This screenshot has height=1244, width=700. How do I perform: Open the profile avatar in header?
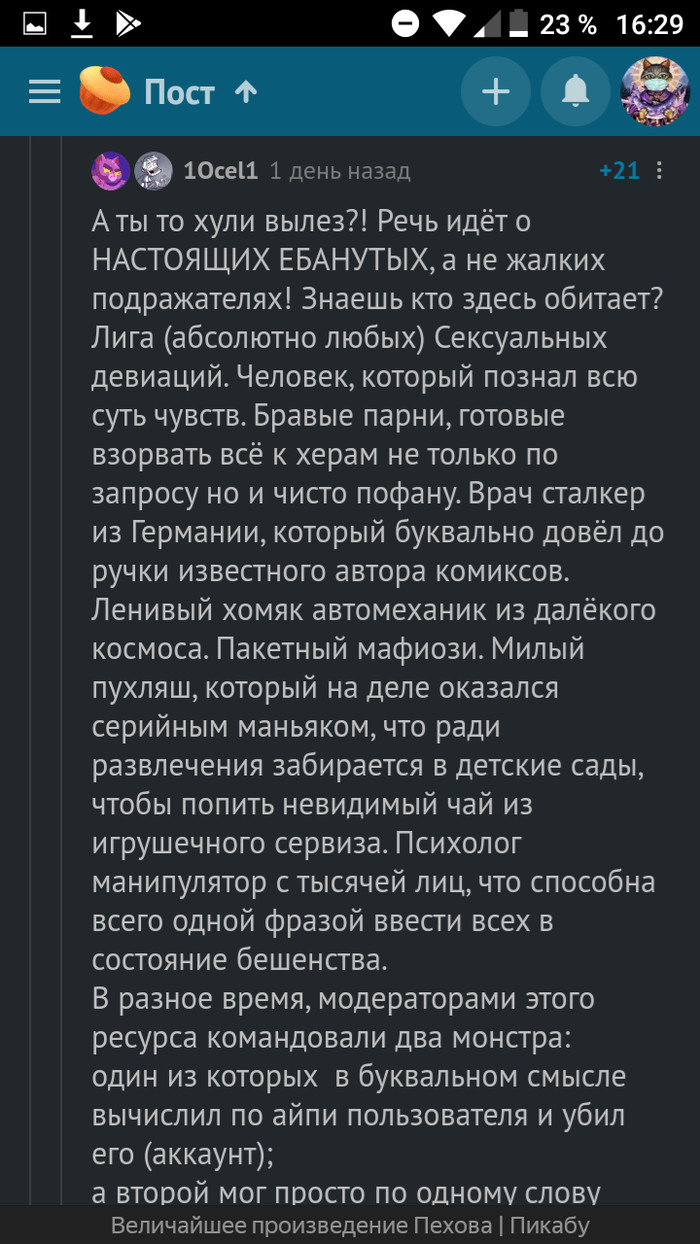[654, 92]
